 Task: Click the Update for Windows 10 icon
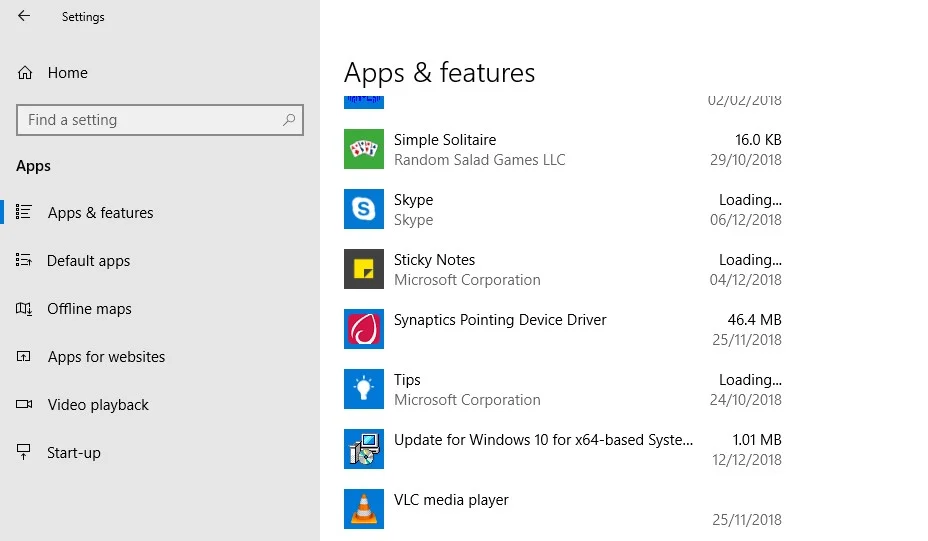point(364,449)
